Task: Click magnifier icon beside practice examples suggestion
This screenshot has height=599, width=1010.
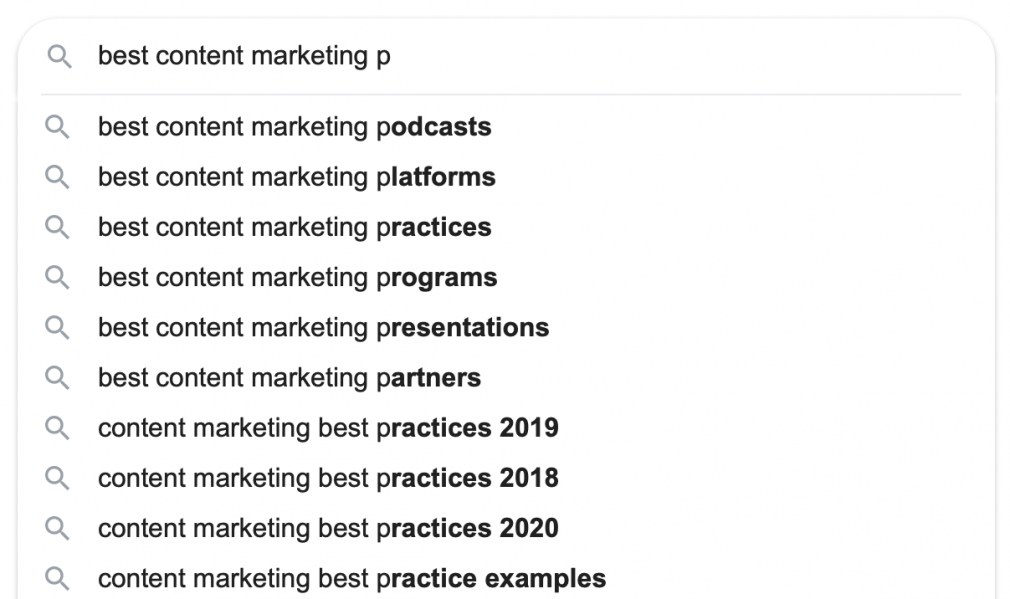Action: (57, 579)
